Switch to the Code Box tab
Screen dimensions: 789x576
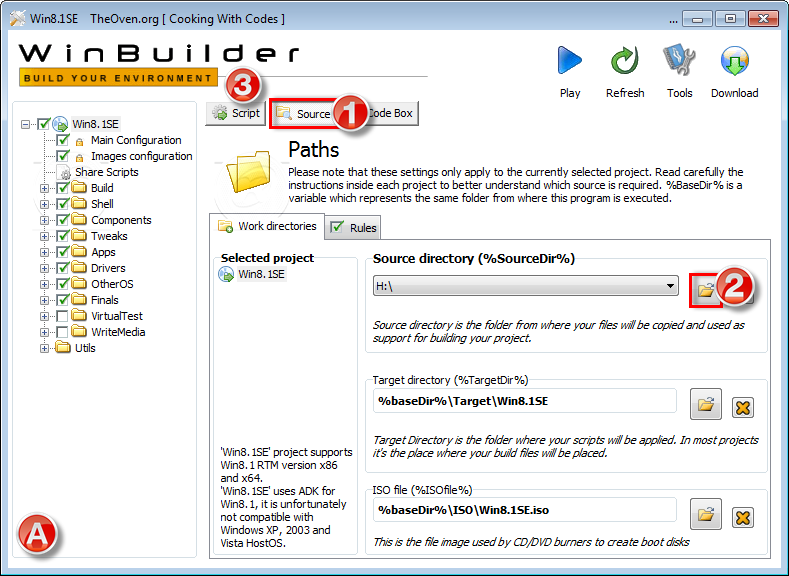(x=391, y=113)
